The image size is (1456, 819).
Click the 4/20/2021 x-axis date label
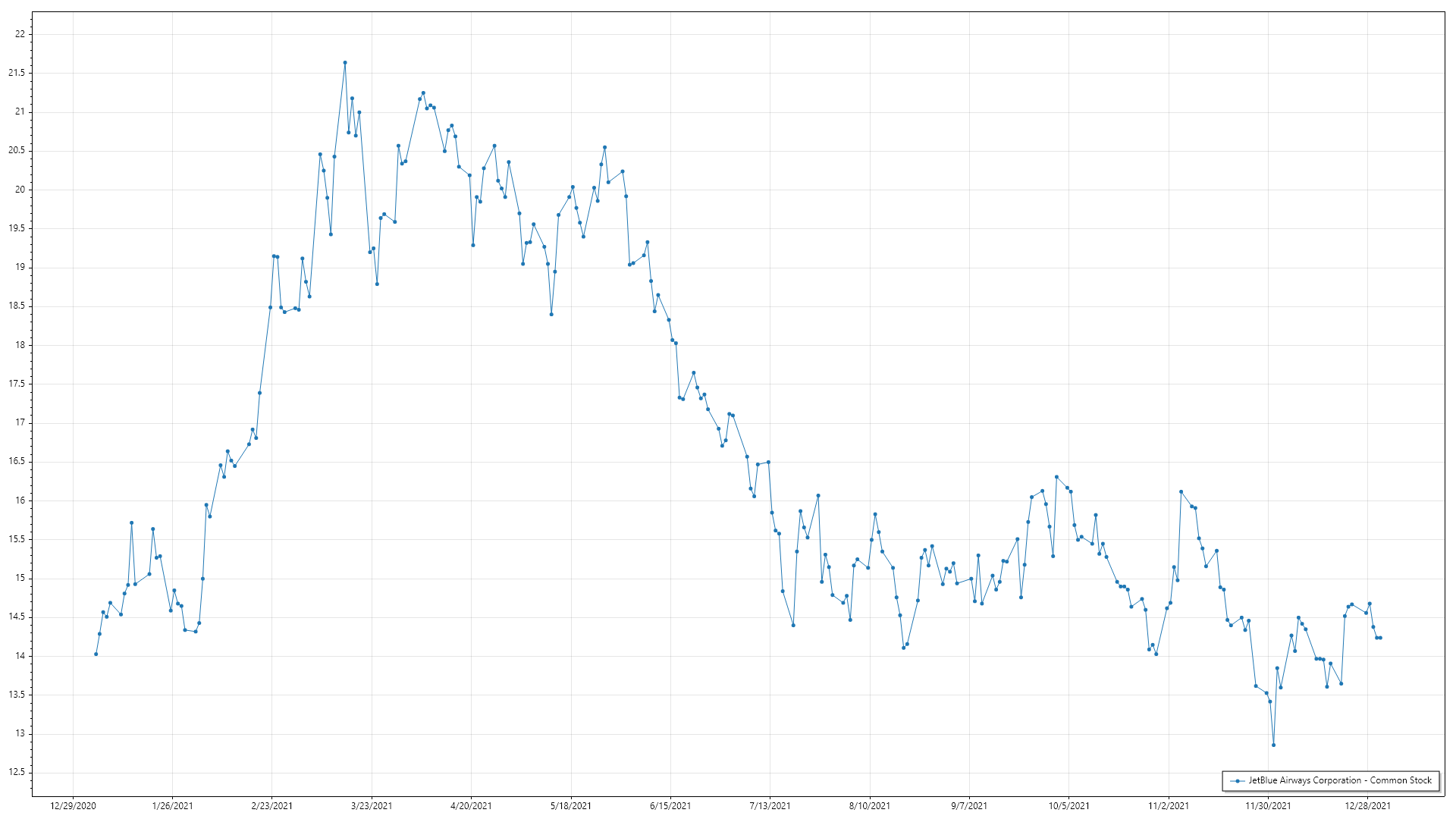pos(471,805)
